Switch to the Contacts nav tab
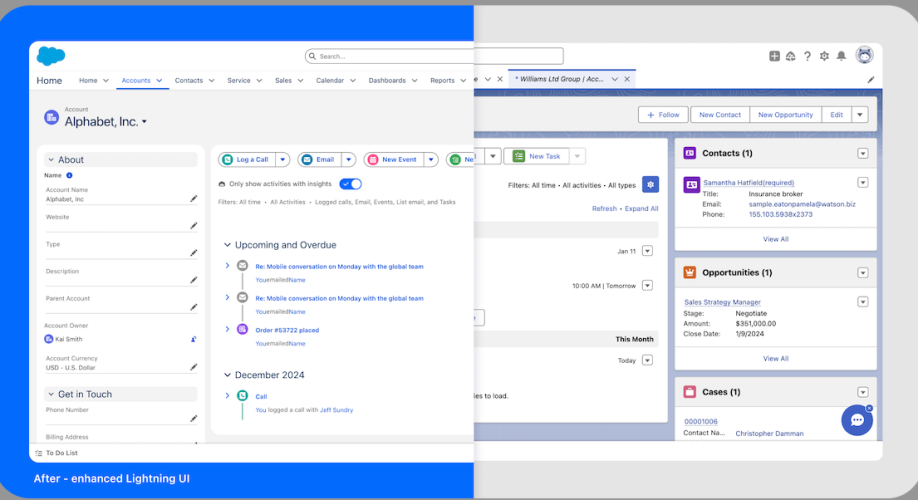 pyautogui.click(x=189, y=80)
